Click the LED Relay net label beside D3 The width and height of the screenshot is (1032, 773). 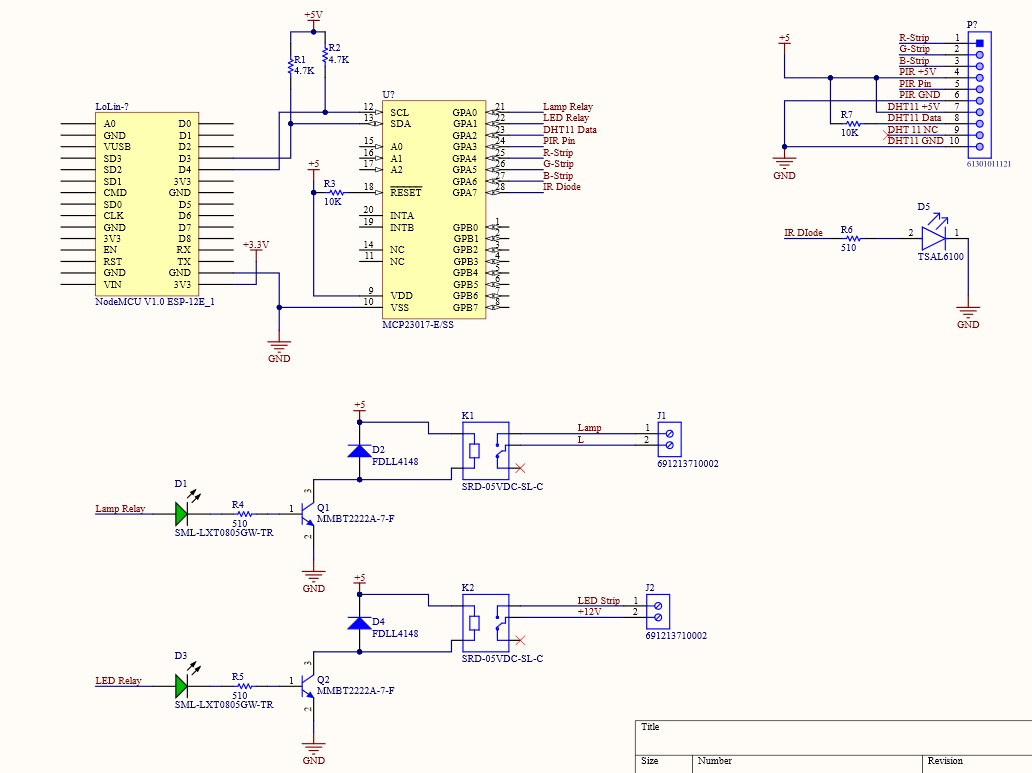(118, 680)
